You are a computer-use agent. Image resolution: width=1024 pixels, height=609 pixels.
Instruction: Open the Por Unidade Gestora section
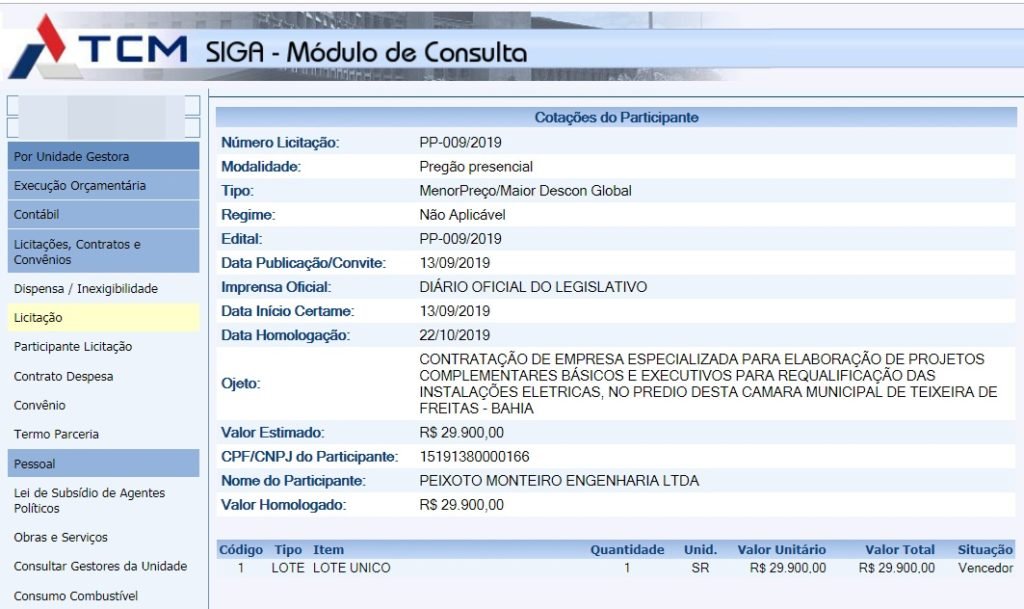[x=71, y=156]
